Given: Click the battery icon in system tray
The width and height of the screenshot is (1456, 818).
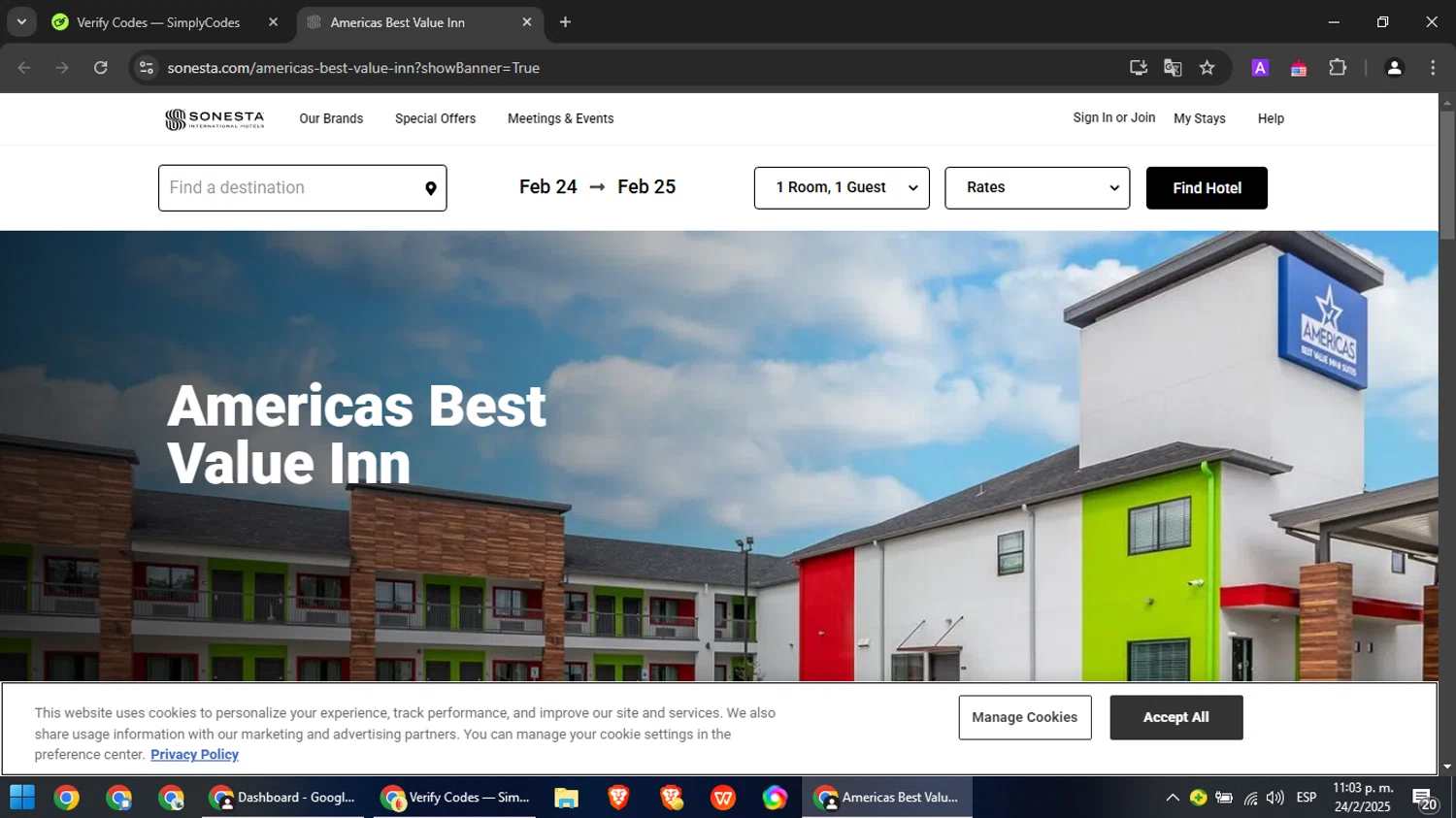Looking at the screenshot, I should coord(1224,798).
